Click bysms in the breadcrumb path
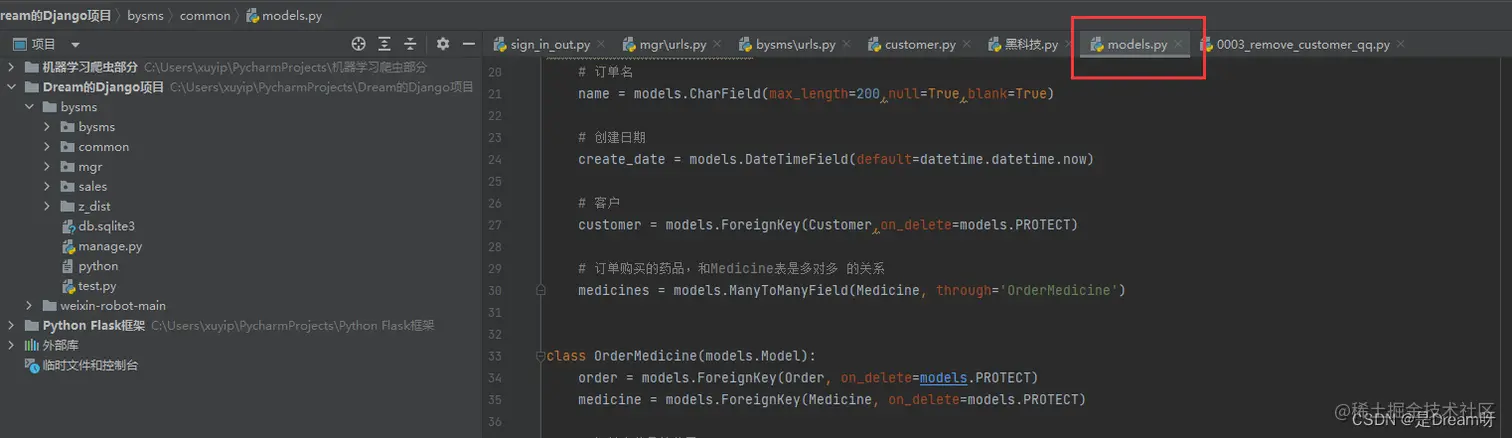1512x438 pixels. (x=145, y=16)
